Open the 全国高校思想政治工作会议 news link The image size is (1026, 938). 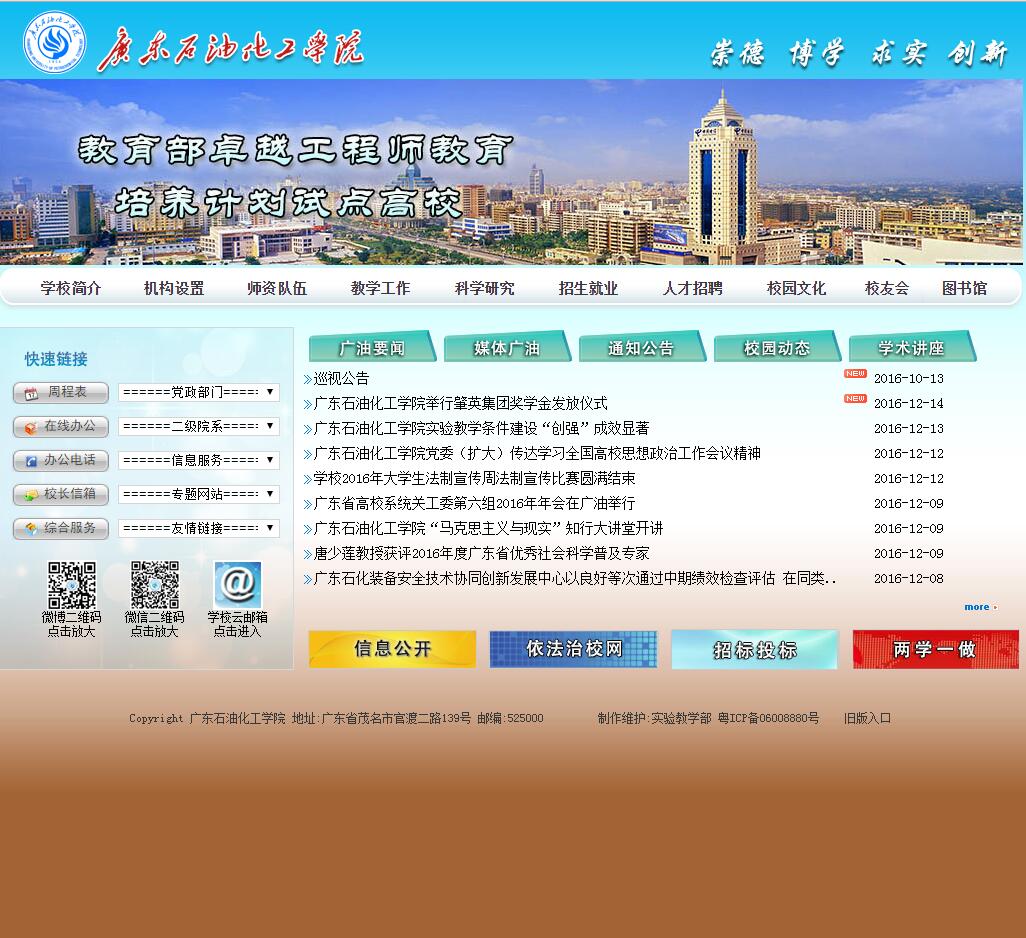click(537, 453)
